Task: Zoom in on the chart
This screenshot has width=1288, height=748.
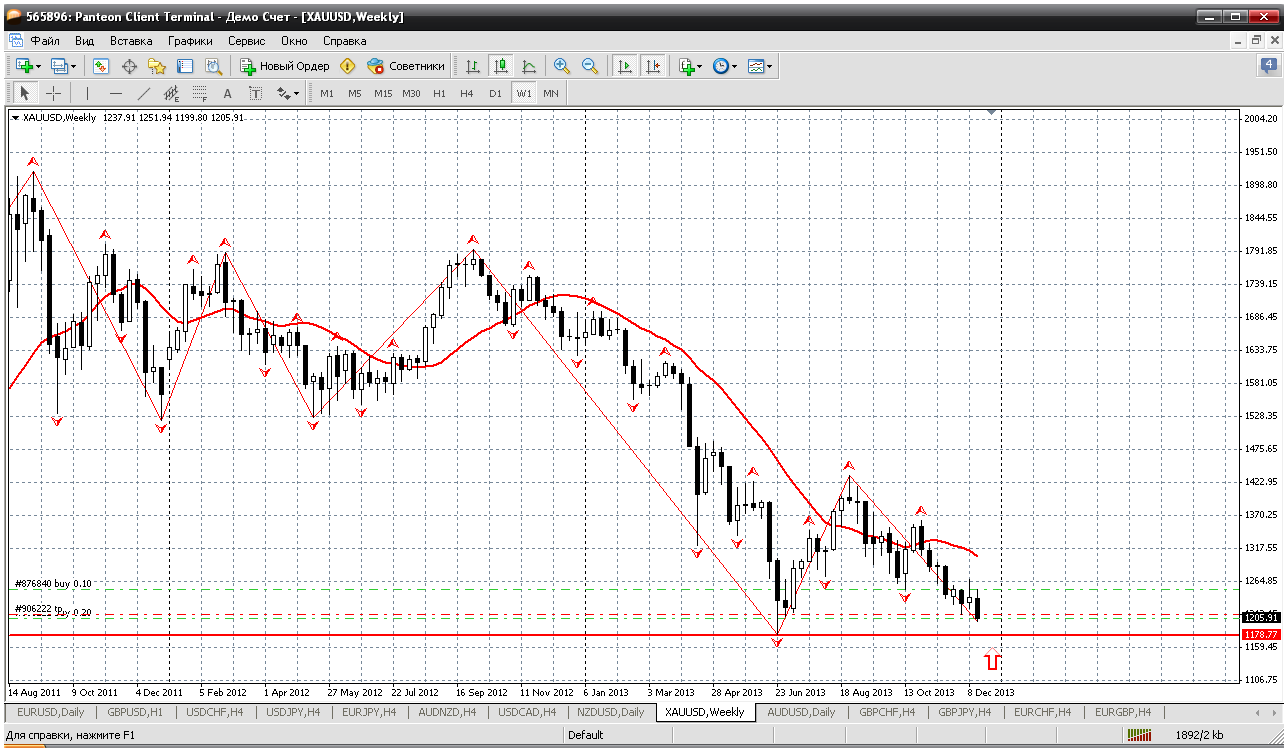Action: click(562, 66)
